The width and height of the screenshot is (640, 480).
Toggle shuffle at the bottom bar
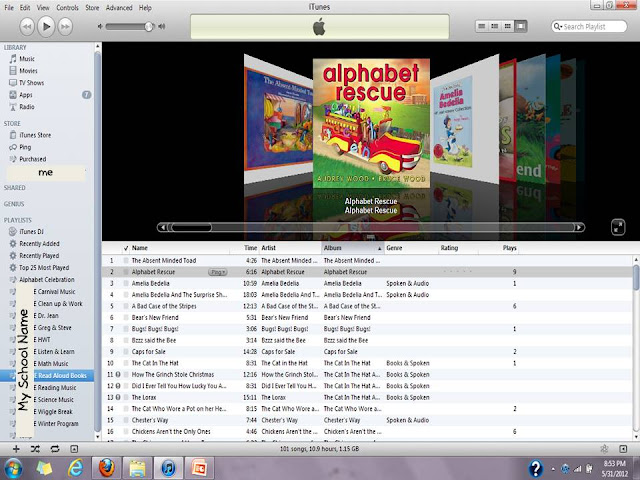coord(35,449)
